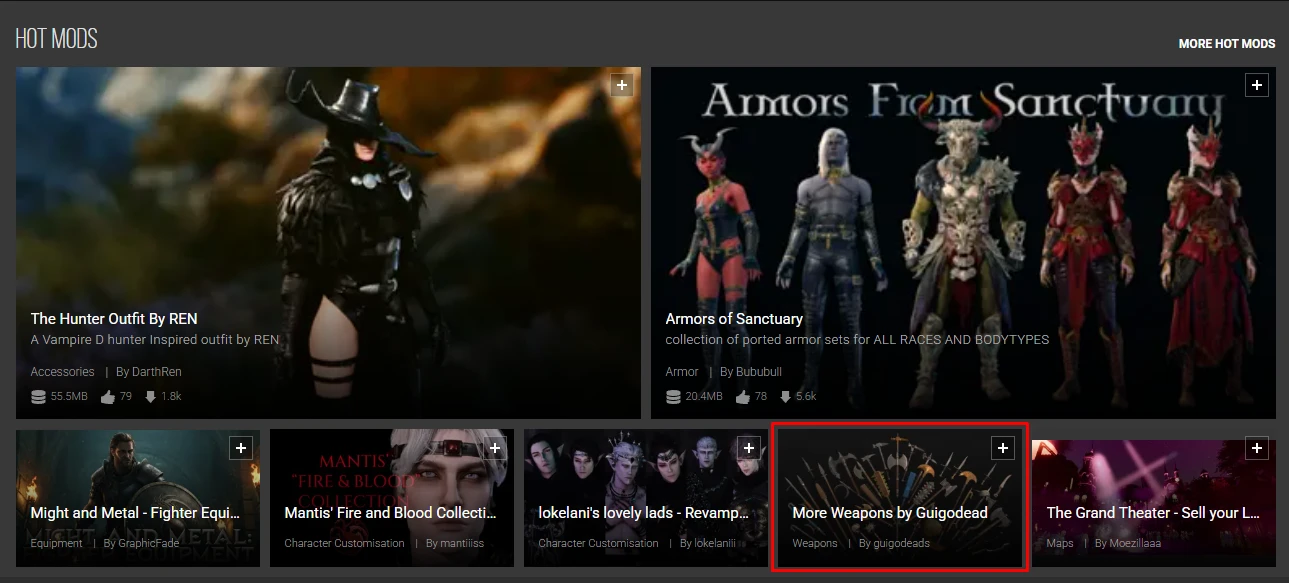Click the plus icon on Armors of Sanctuary
This screenshot has height=583, width=1289.
(1257, 85)
